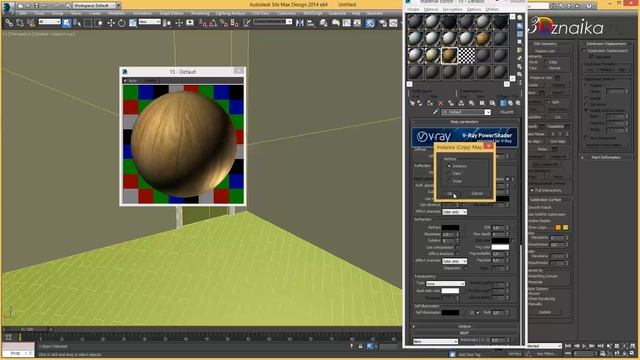The width and height of the screenshot is (640, 360).
Task: Click Refract color swatch
Action: pos(450,228)
